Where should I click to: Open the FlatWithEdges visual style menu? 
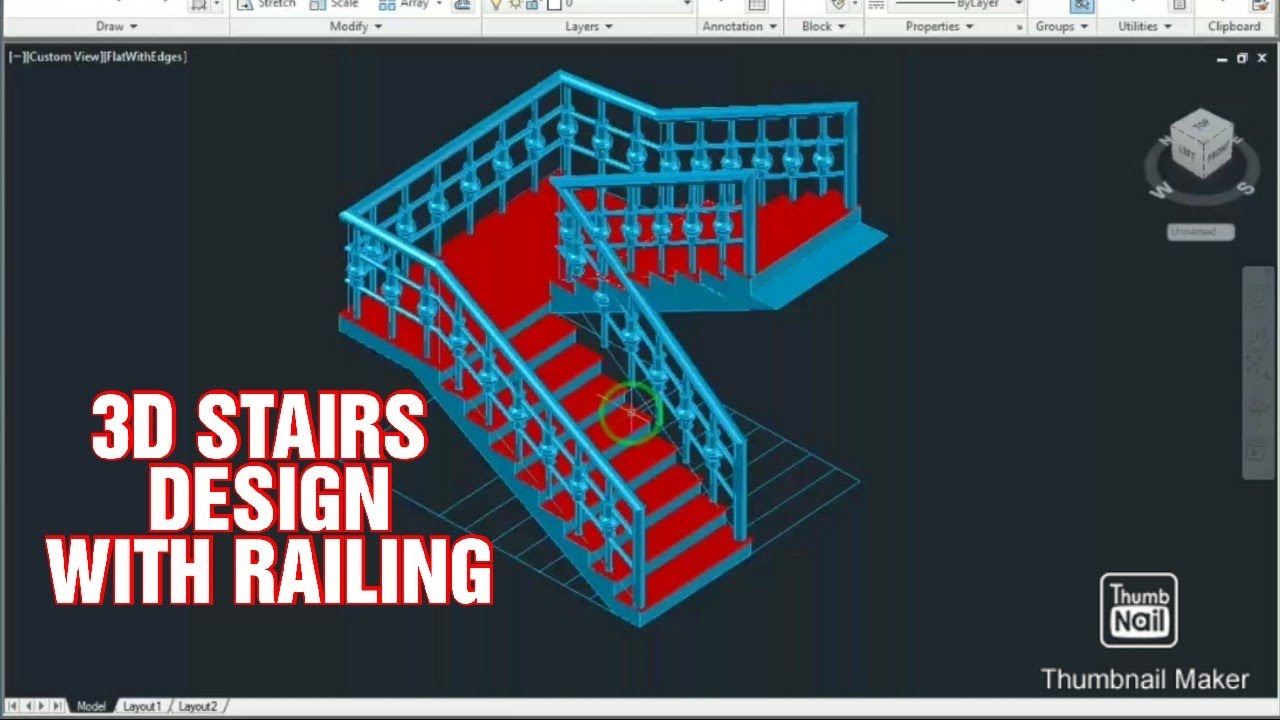click(145, 57)
